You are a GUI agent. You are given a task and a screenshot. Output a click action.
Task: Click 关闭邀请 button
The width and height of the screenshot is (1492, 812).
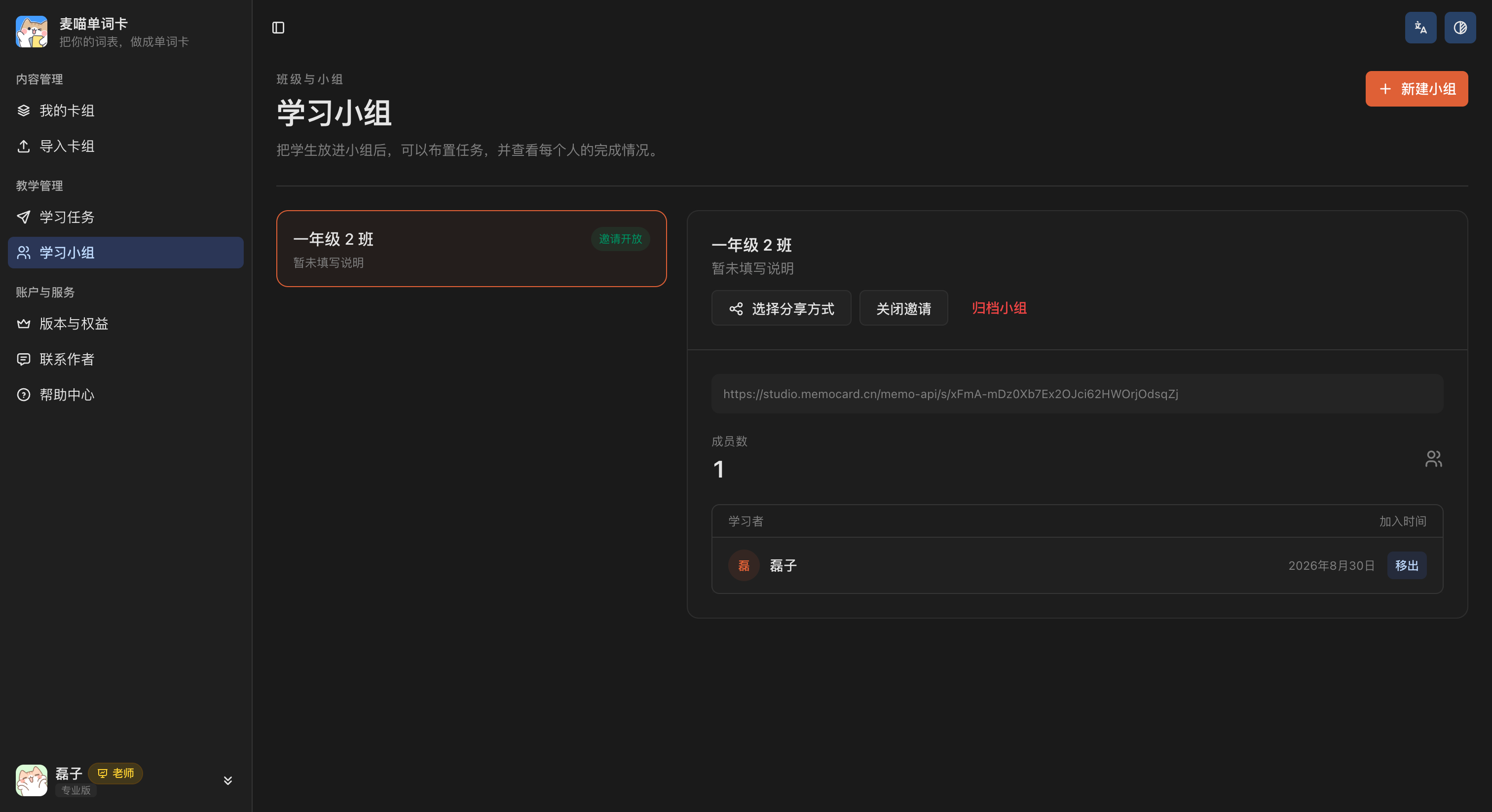[903, 308]
